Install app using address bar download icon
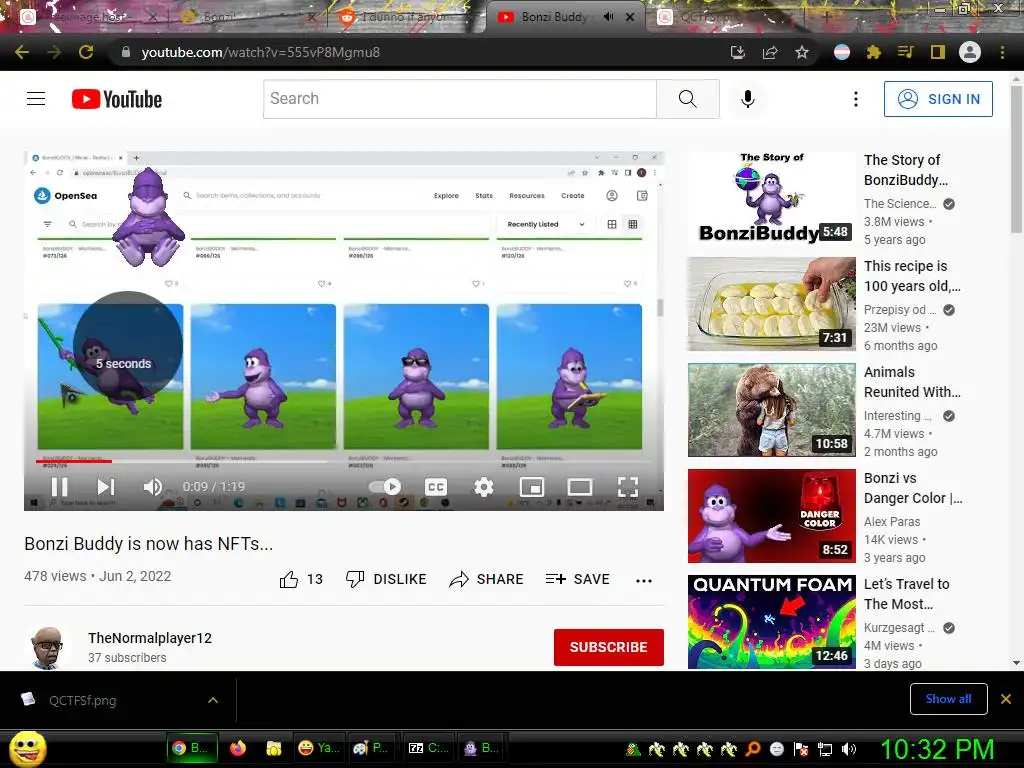The height and width of the screenshot is (768, 1024). click(737, 52)
